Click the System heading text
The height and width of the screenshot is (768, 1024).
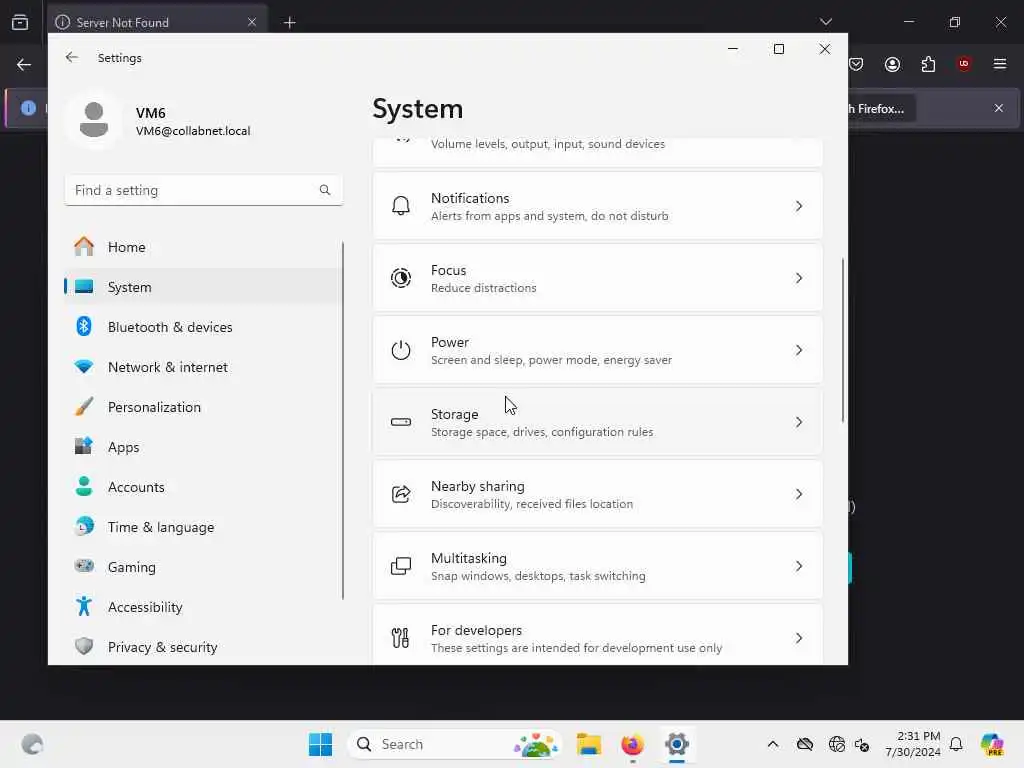click(x=417, y=108)
